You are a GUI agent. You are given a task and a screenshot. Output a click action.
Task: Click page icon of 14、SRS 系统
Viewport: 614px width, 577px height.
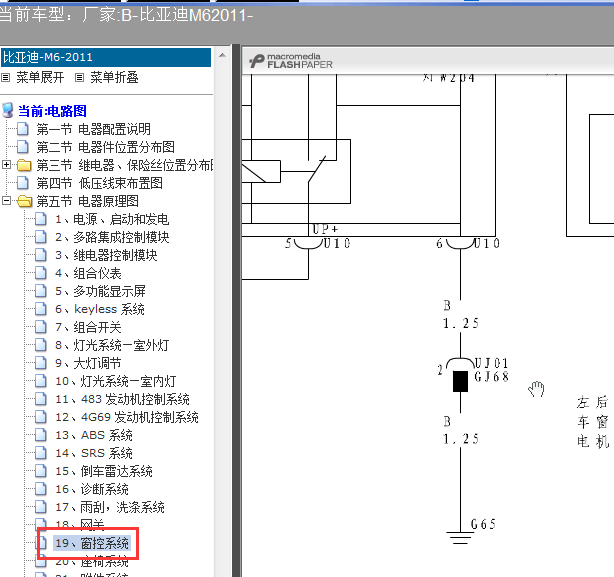click(41, 453)
